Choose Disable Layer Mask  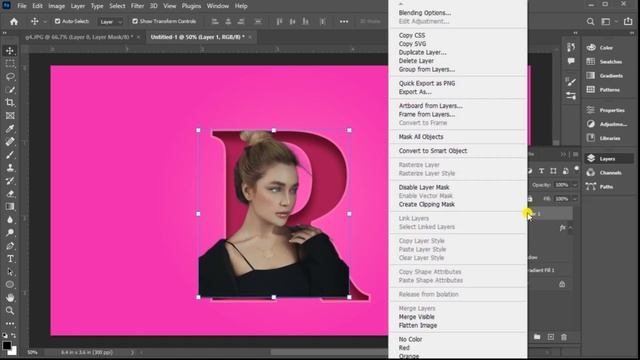point(424,187)
